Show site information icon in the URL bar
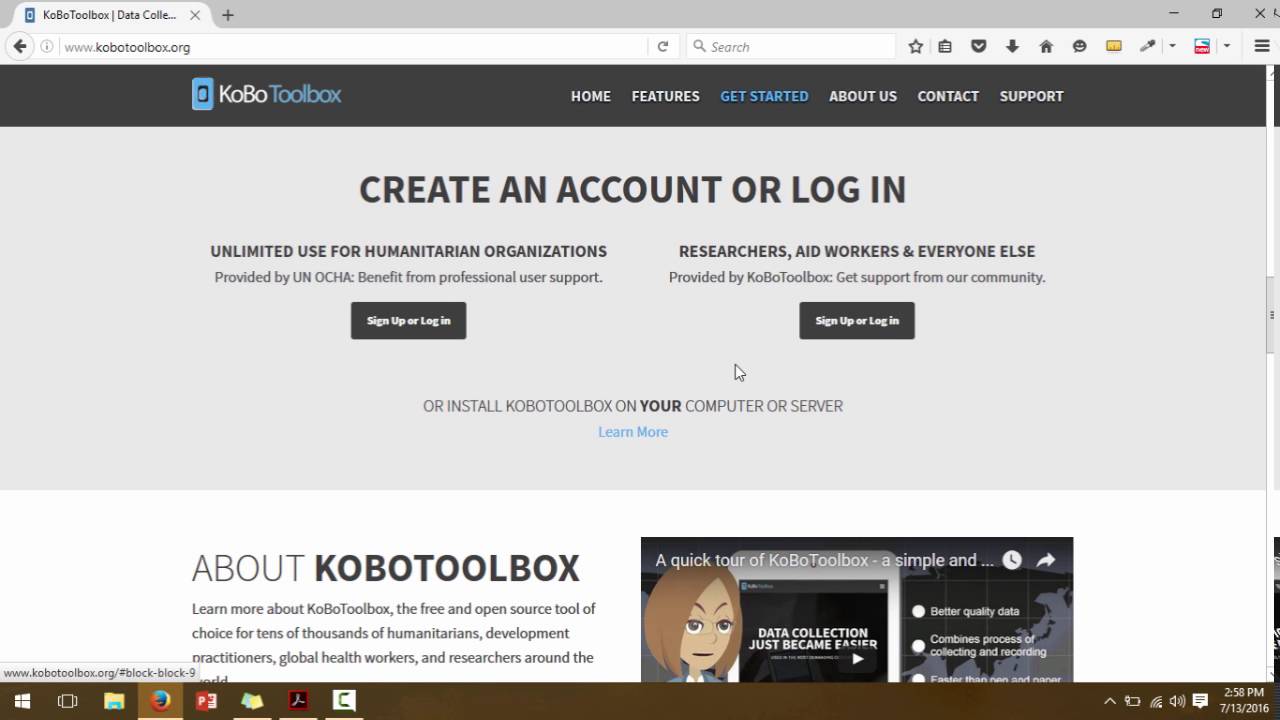Image resolution: width=1280 pixels, height=720 pixels. 47,46
